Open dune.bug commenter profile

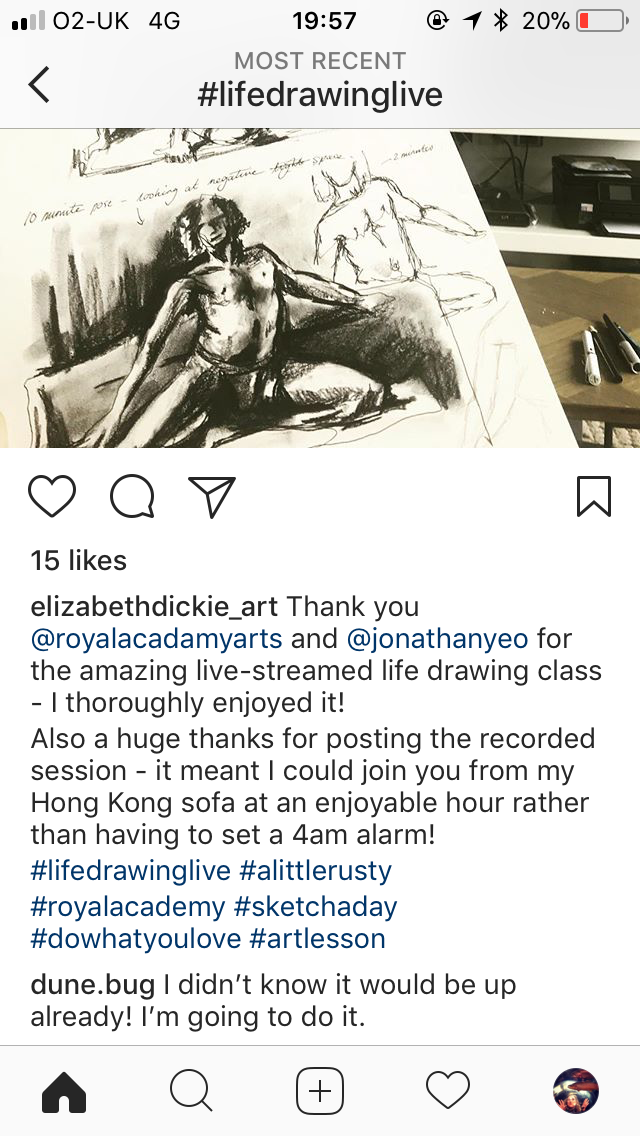pos(93,985)
